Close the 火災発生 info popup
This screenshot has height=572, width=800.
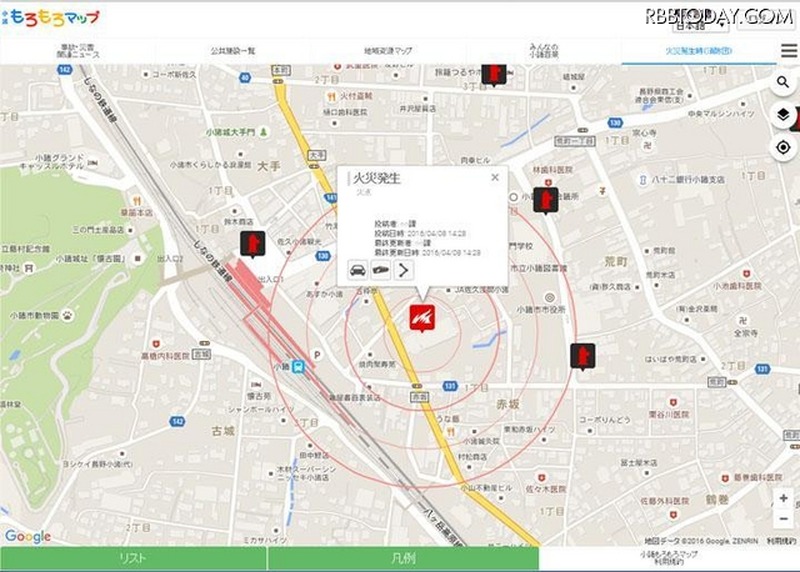494,178
